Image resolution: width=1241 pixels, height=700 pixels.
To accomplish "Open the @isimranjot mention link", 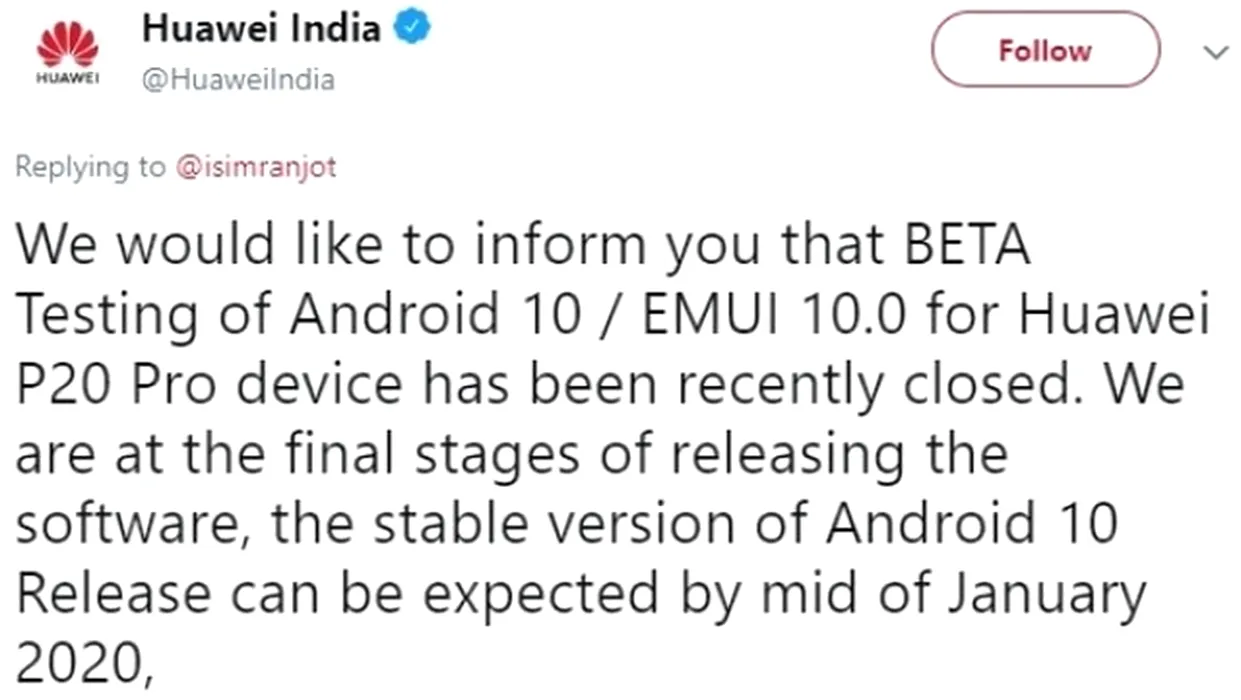I will coord(256,167).
